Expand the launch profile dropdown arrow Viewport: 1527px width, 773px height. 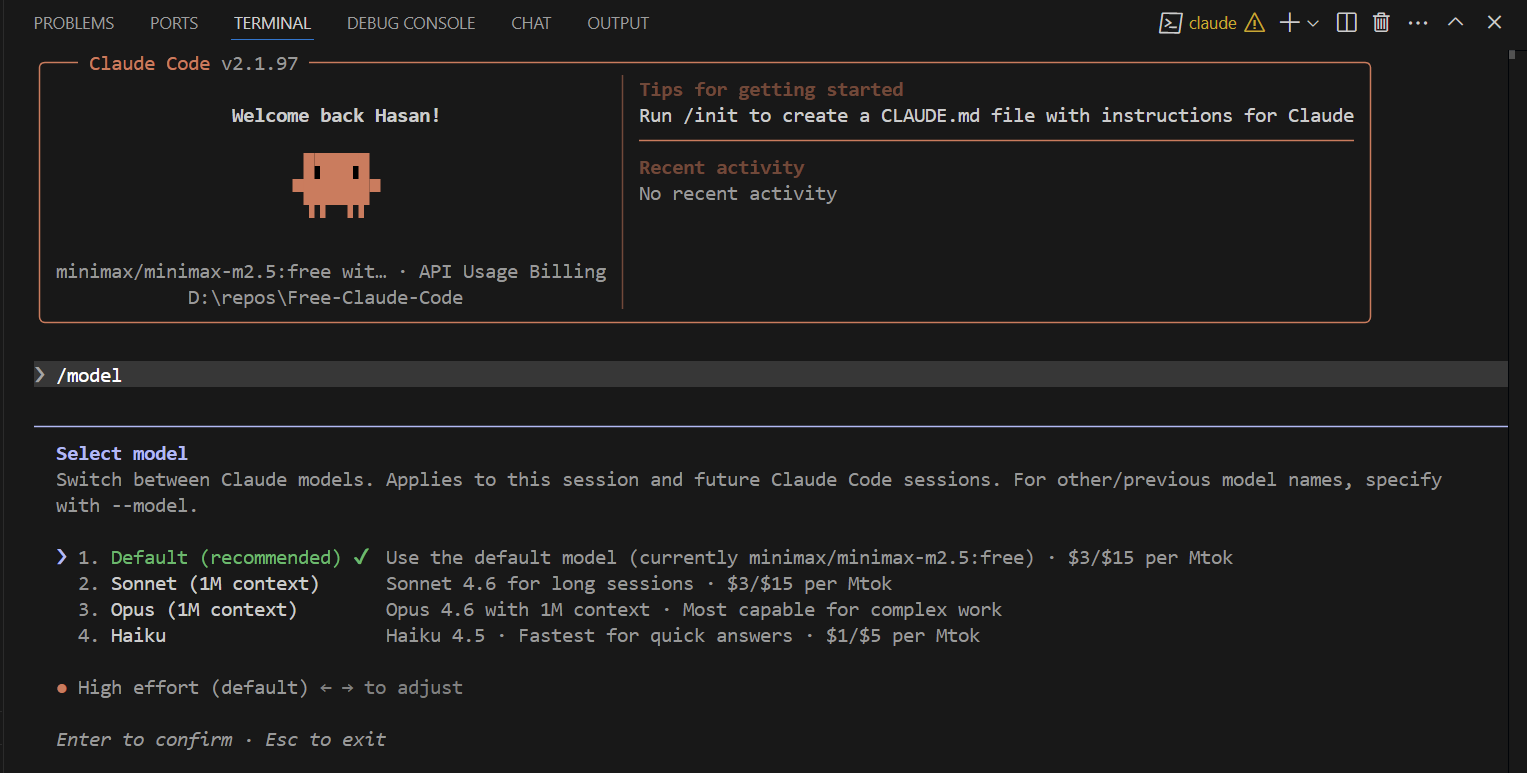click(1313, 23)
